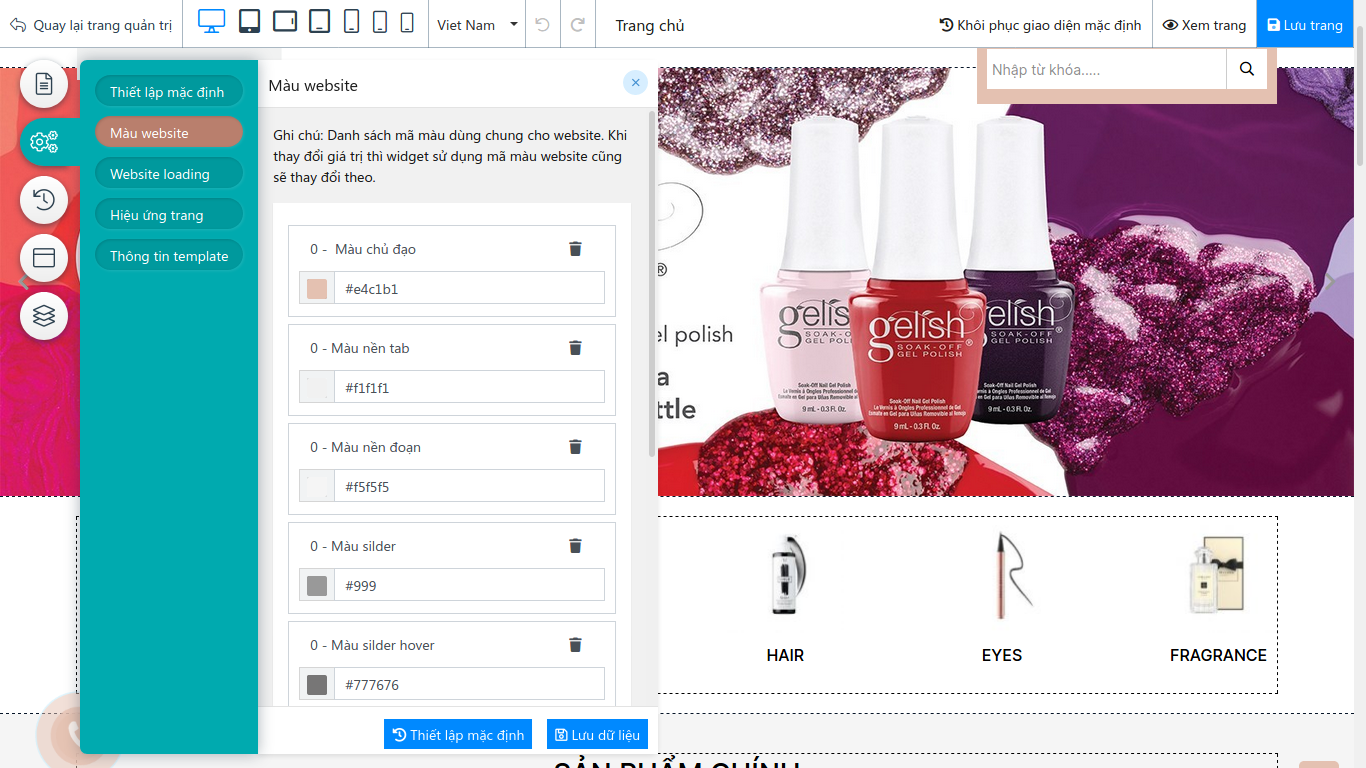Select the smallest phone preview icon

click(407, 22)
